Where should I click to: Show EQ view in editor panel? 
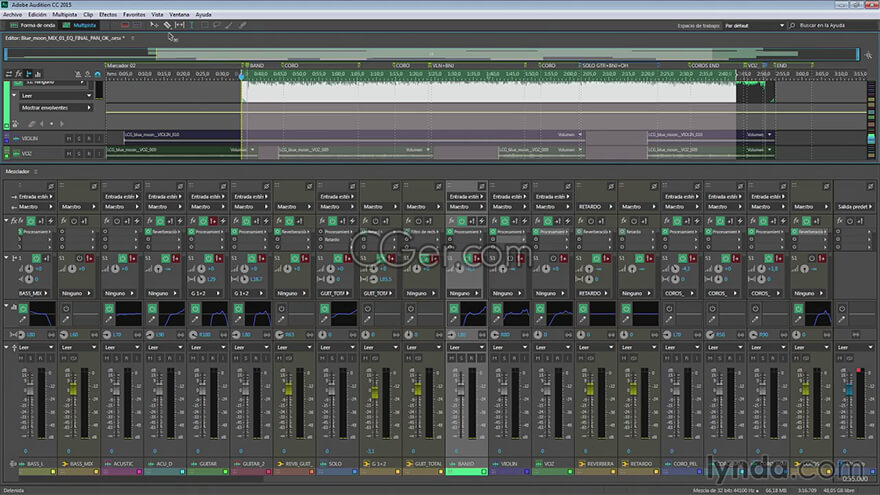point(38,74)
